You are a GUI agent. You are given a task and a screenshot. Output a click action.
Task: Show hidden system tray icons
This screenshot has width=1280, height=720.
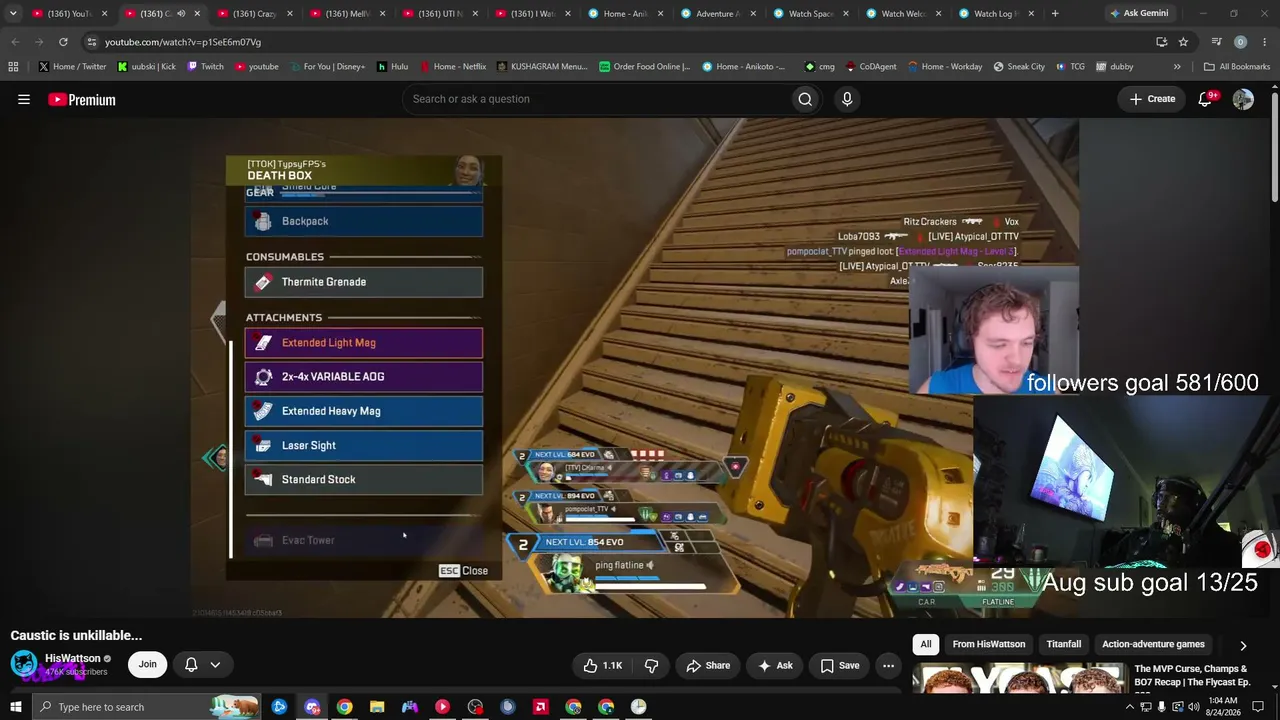1130,707
